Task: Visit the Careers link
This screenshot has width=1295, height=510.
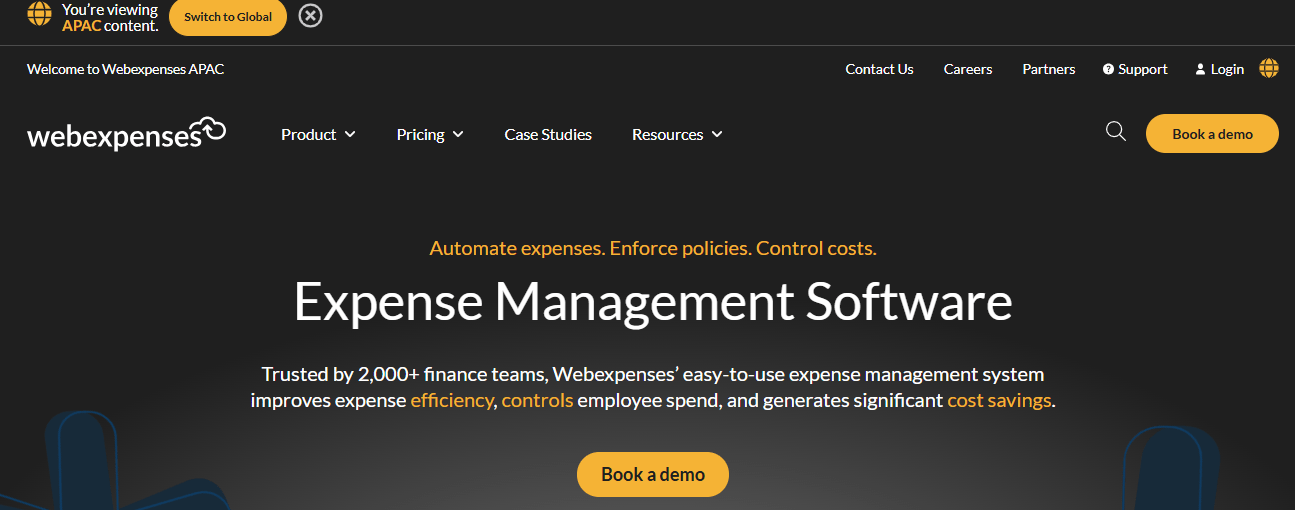Action: pos(968,69)
